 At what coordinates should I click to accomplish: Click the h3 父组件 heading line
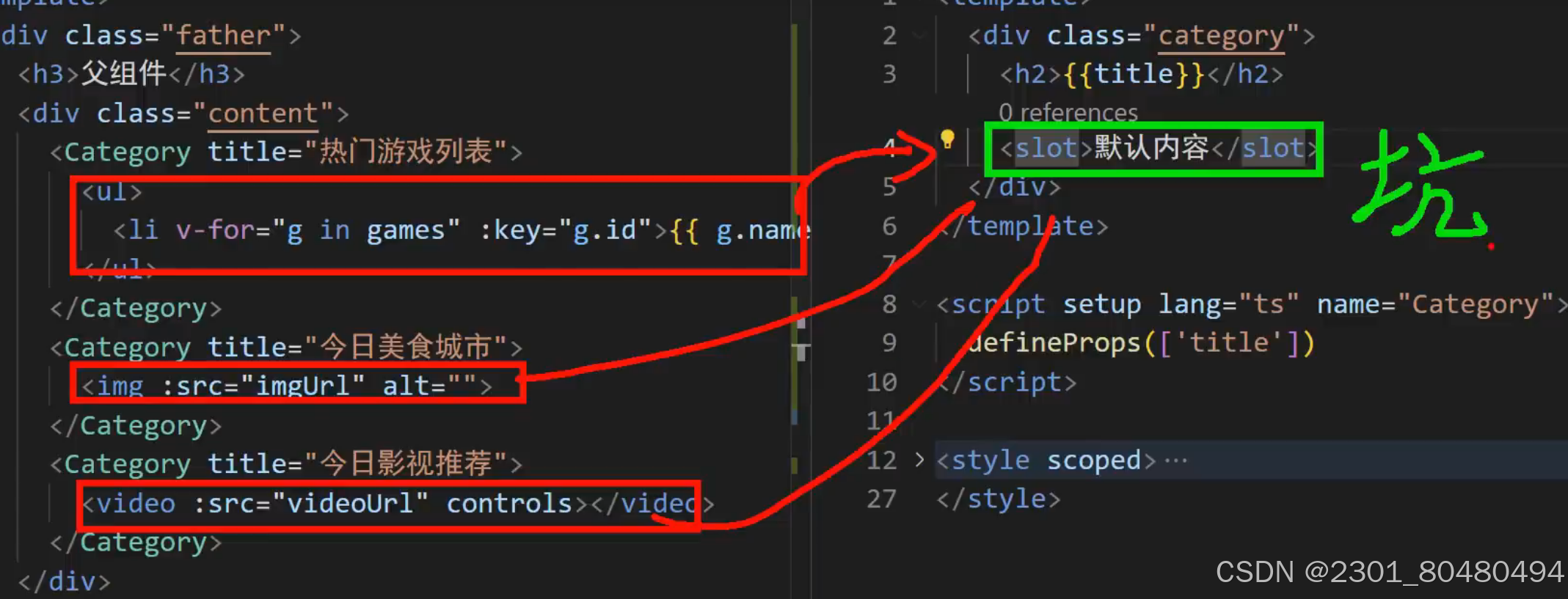pos(131,74)
